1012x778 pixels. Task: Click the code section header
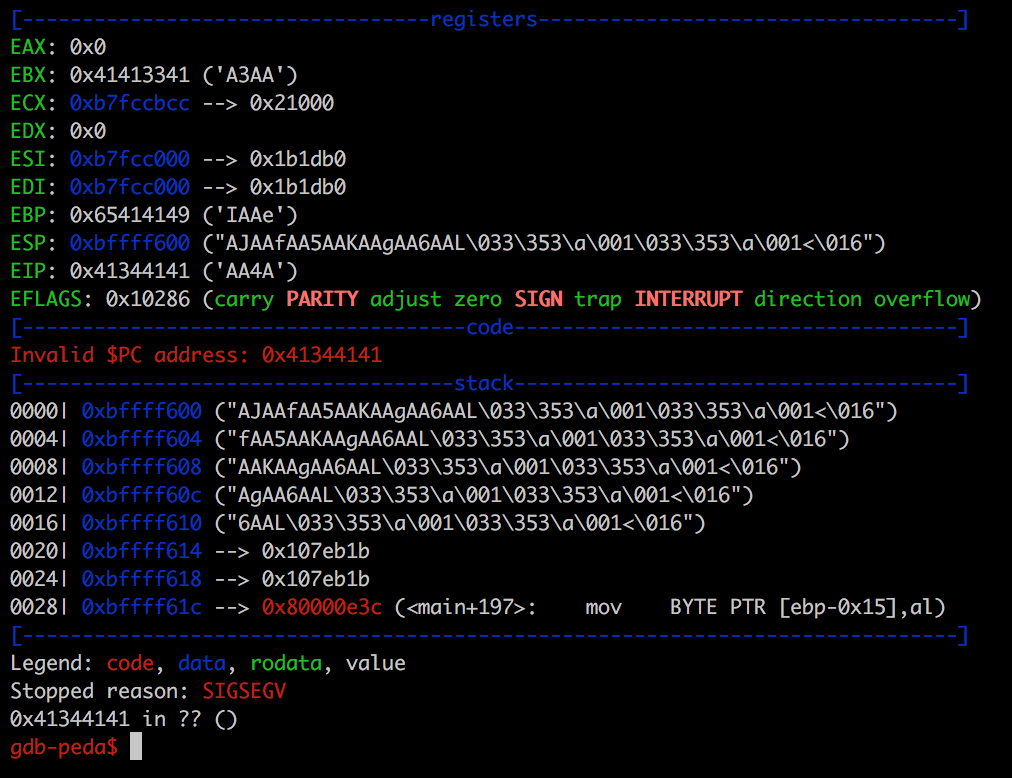coord(489,327)
